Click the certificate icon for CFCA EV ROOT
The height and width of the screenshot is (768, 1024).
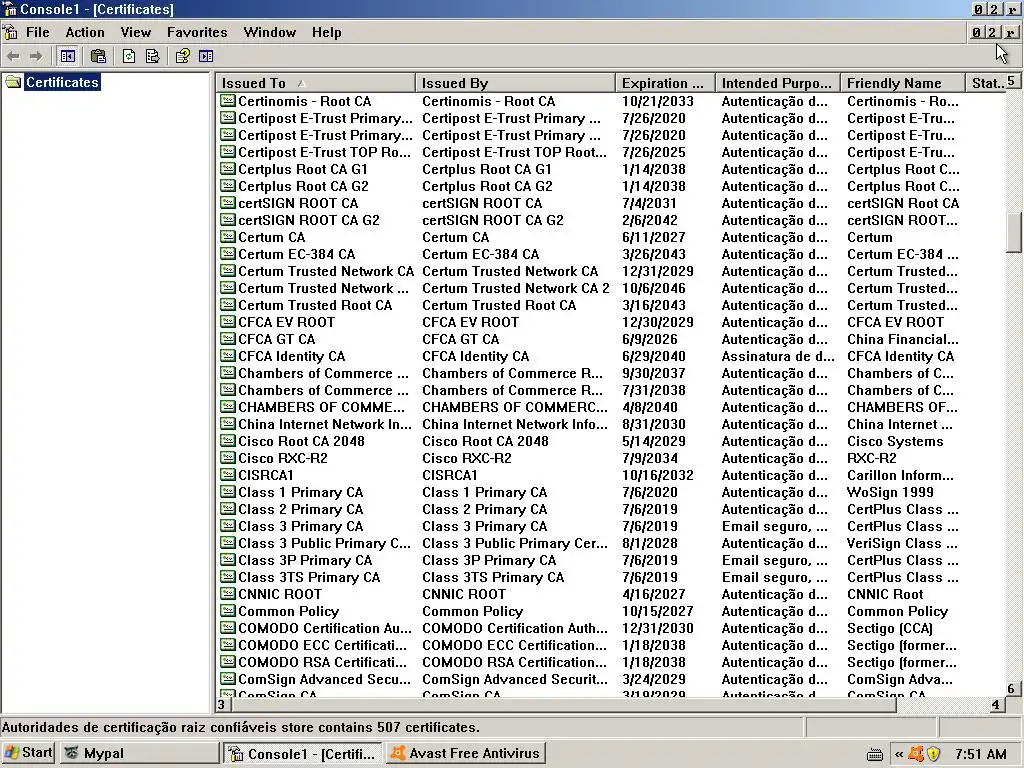pyautogui.click(x=228, y=321)
